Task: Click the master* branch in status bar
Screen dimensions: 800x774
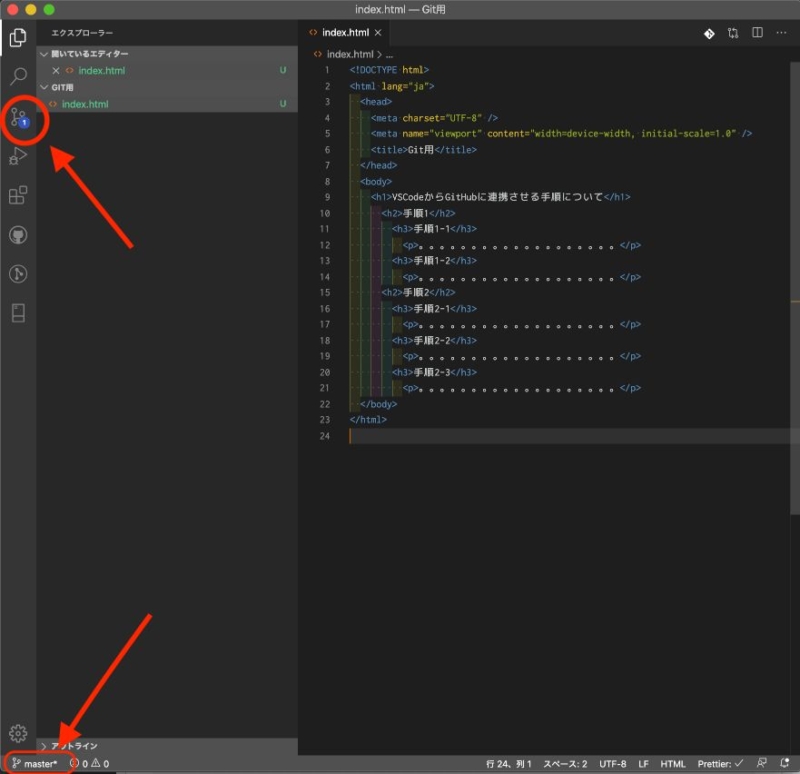Action: pos(35,764)
